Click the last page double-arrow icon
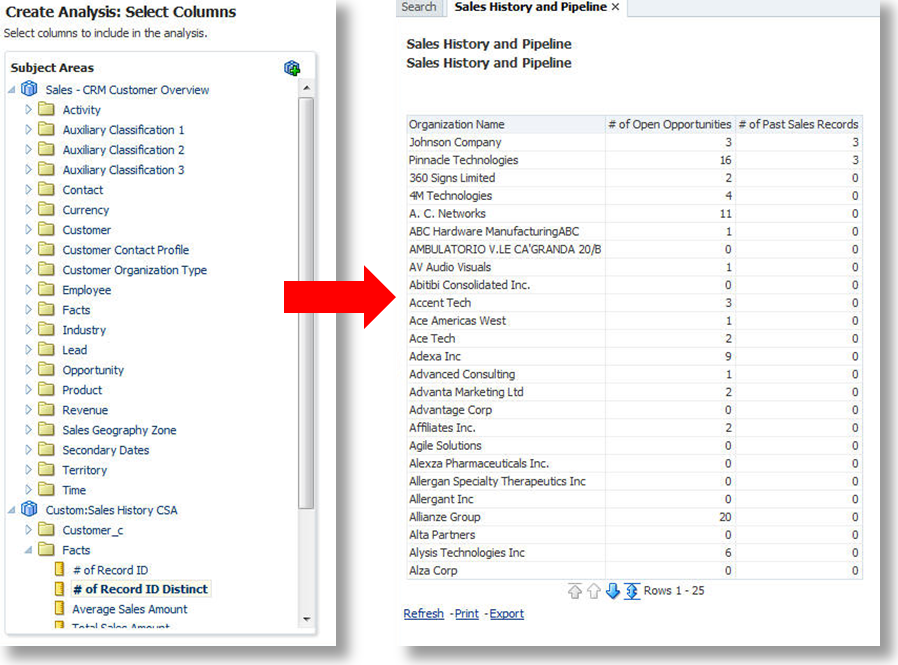Viewport: 898px width, 665px height. point(632,591)
